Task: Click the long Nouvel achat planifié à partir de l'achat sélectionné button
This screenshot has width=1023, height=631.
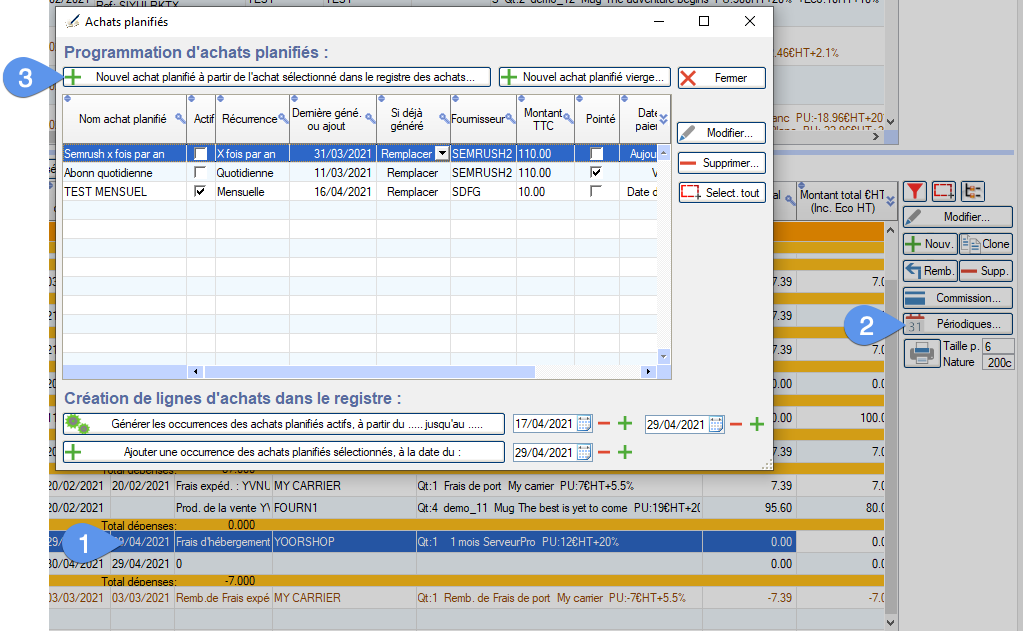Action: click(x=277, y=77)
